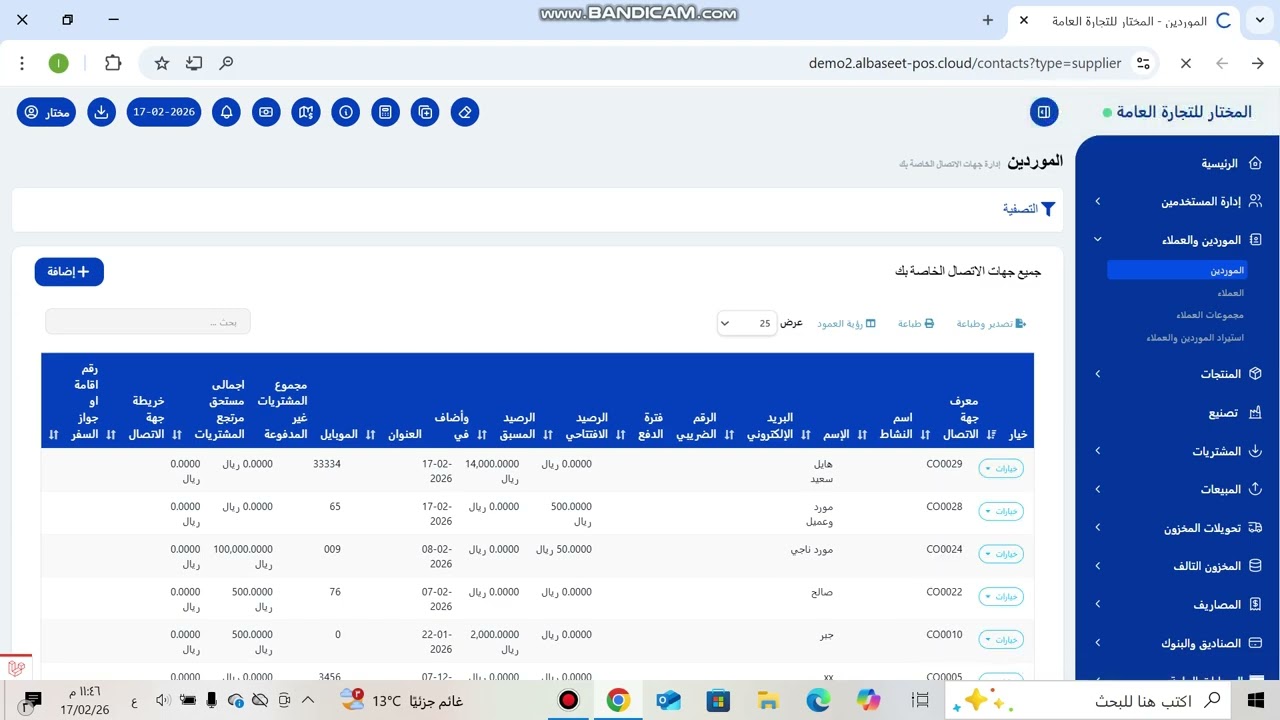Expand تحويلات المخزون sidebar menu
The width and height of the screenshot is (1280, 720).
[1178, 528]
